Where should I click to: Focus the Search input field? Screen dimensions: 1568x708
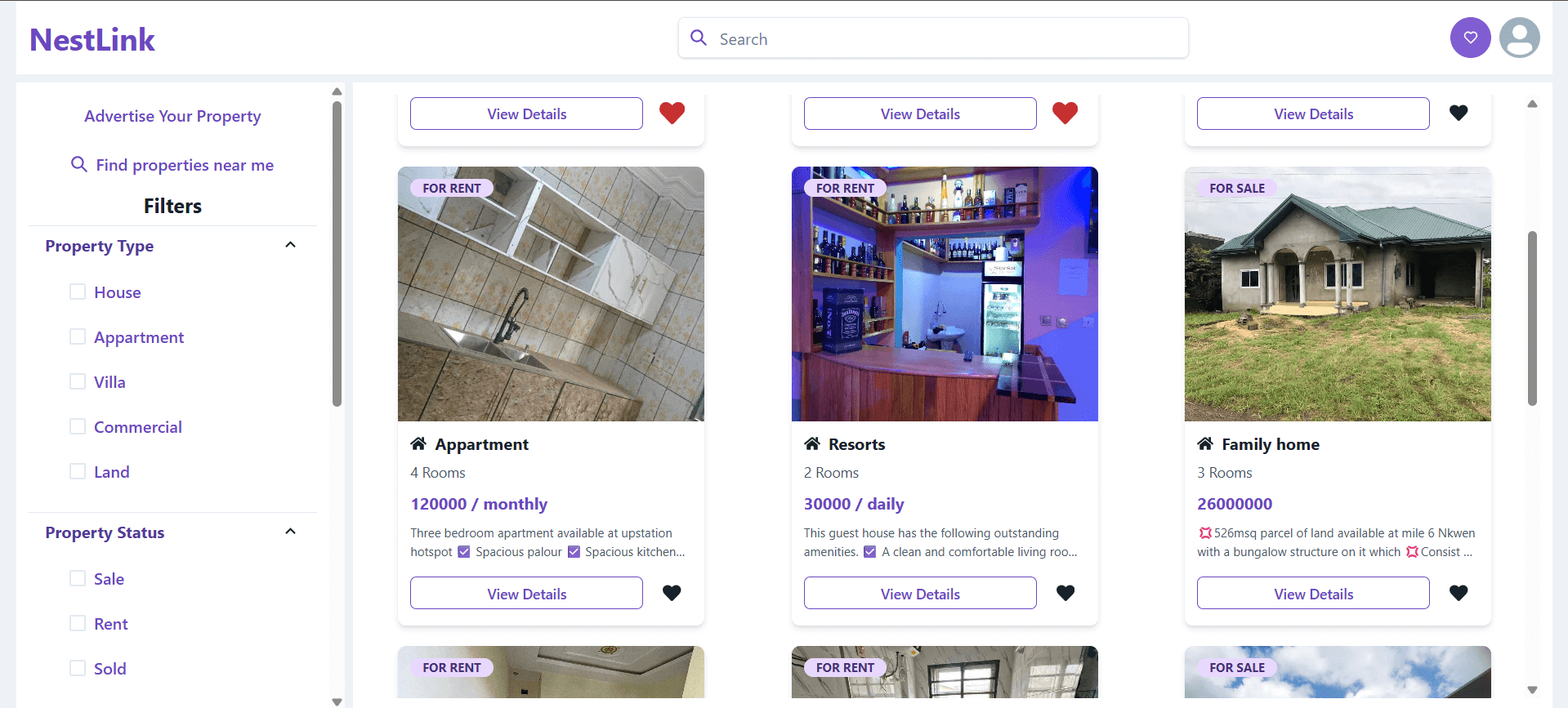(x=933, y=38)
